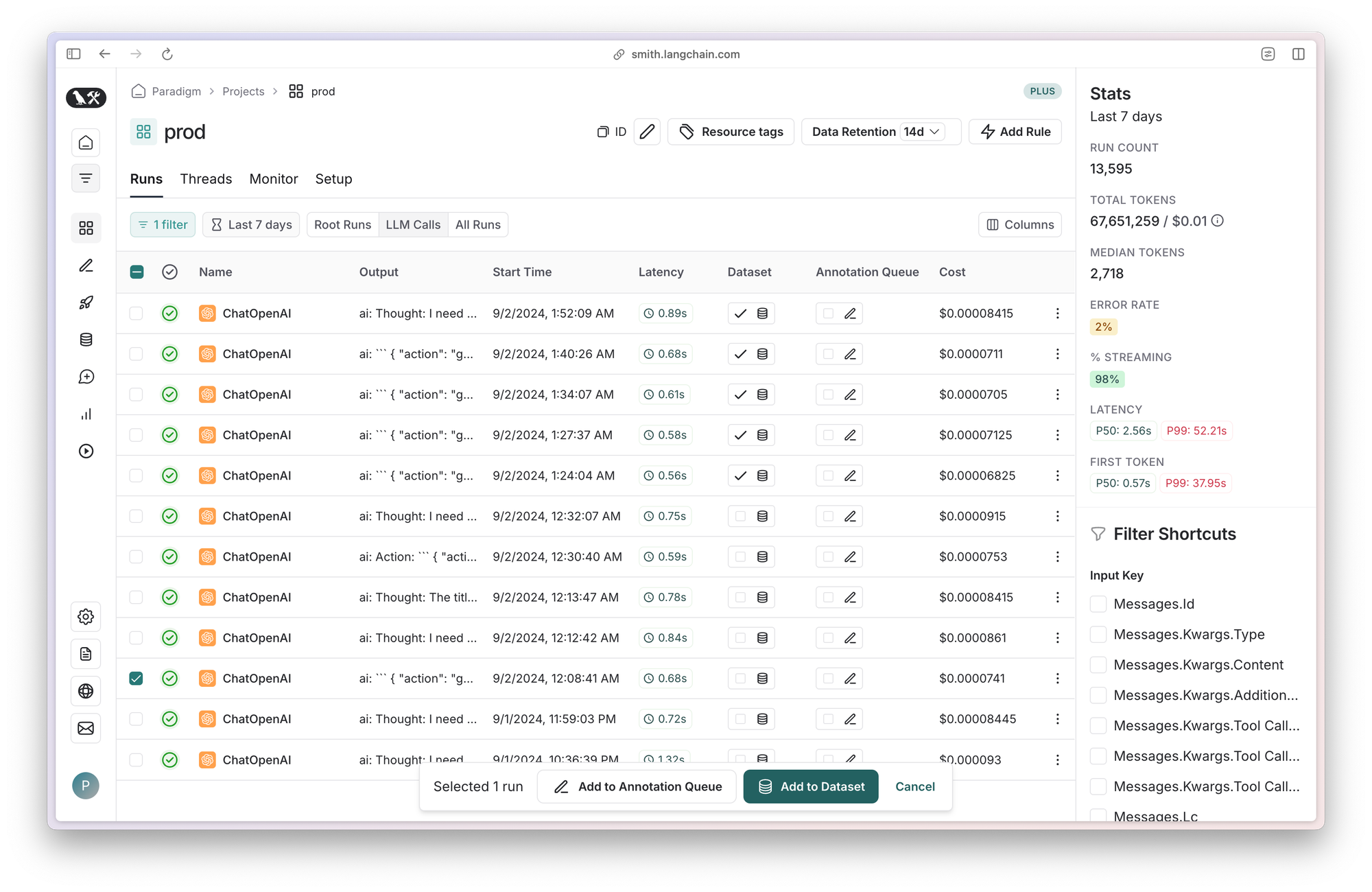Open the bar chart icon in sidebar

pyautogui.click(x=86, y=414)
